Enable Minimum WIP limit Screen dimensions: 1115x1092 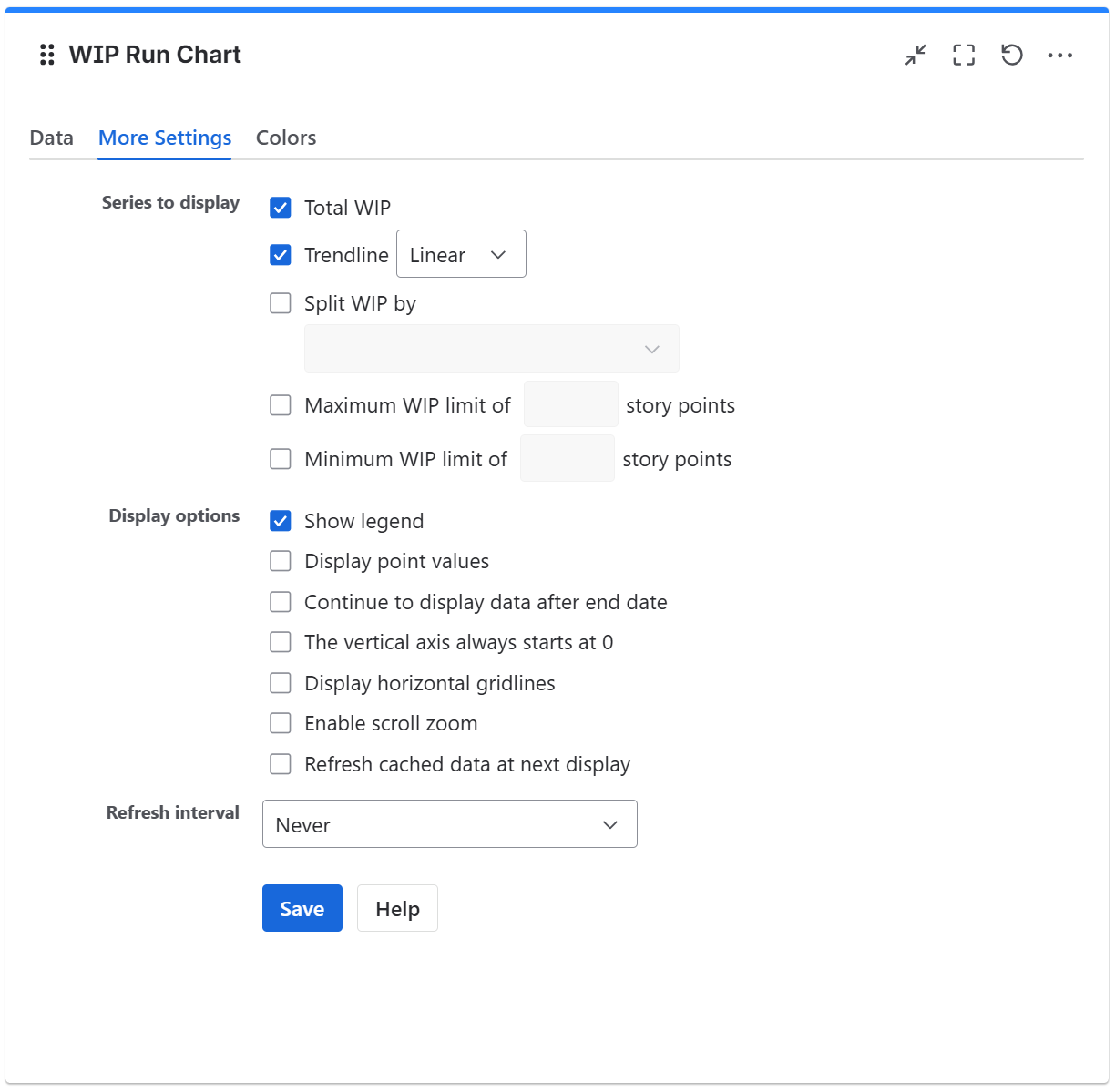(x=281, y=458)
